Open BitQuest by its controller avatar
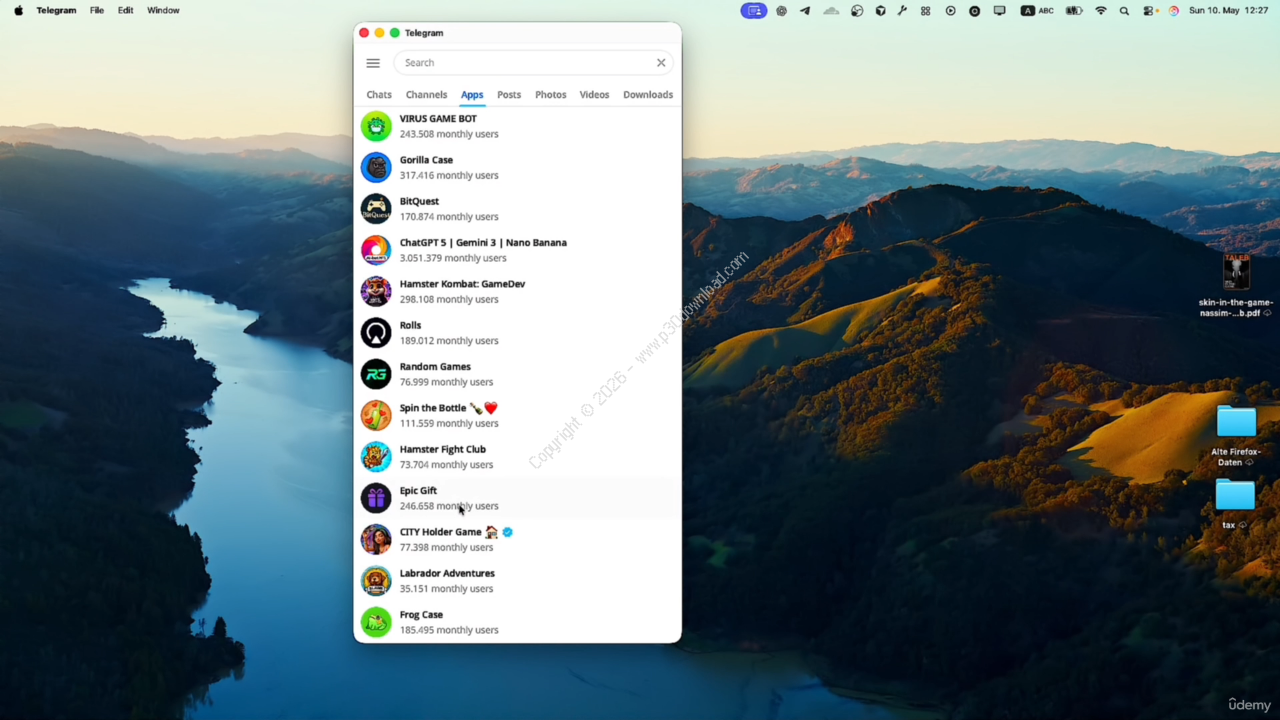The image size is (1280, 720). tap(376, 209)
